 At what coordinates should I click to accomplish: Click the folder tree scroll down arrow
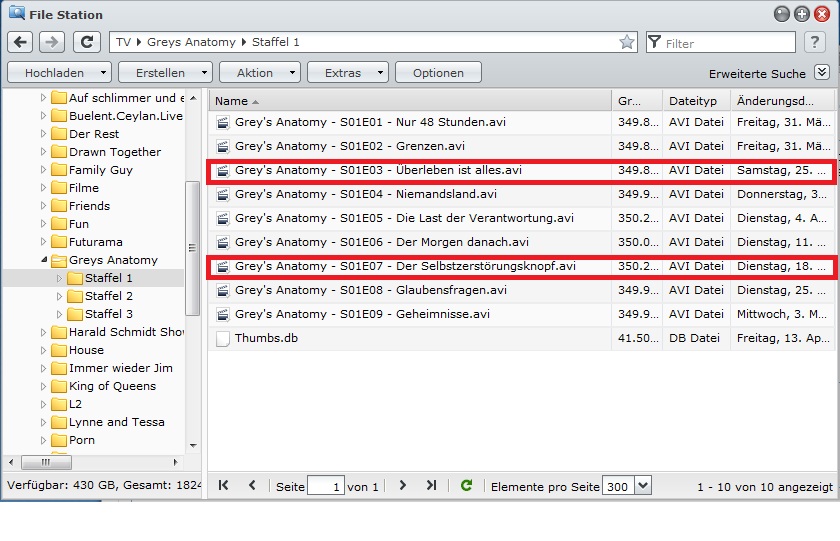point(193,446)
